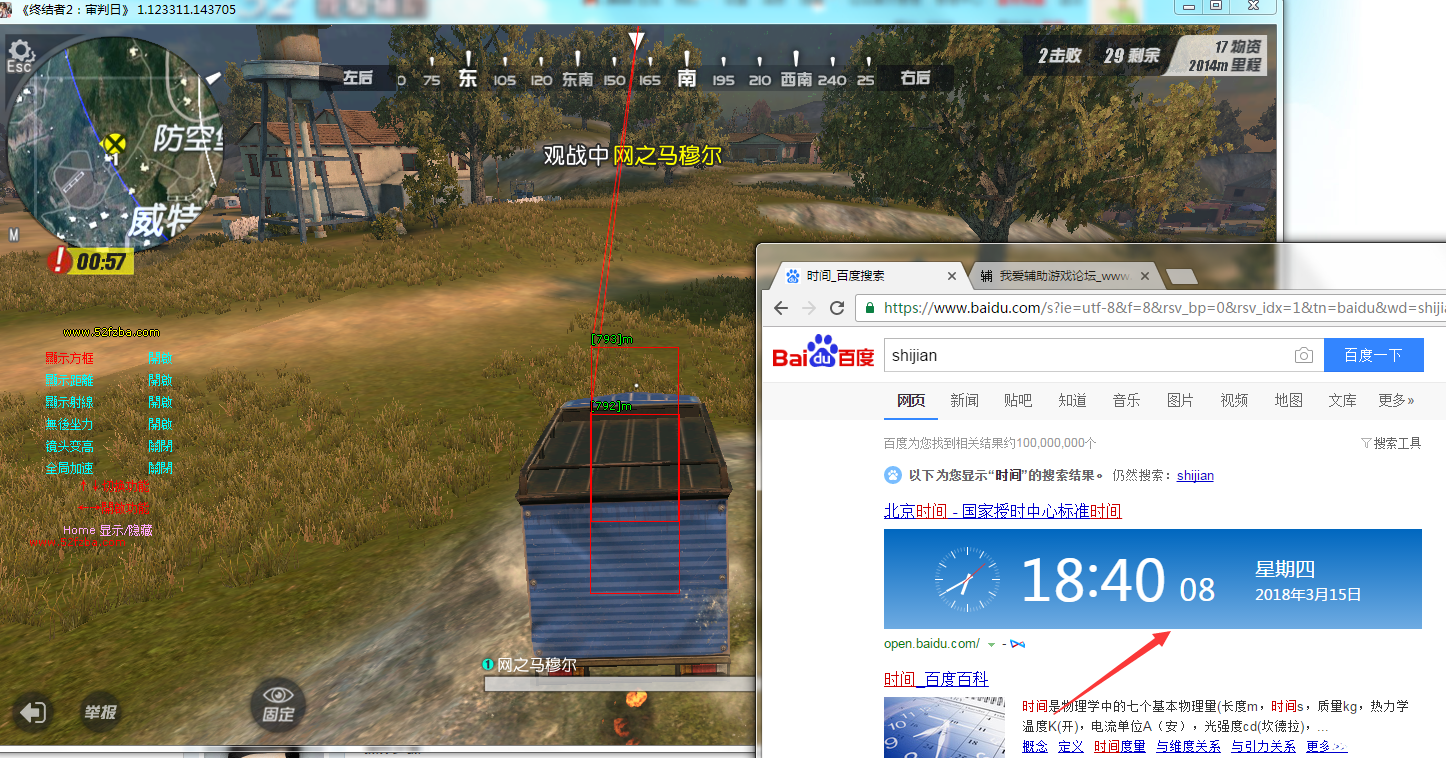Select the 知道 search category
The image size is (1446, 758).
pos(1072,400)
